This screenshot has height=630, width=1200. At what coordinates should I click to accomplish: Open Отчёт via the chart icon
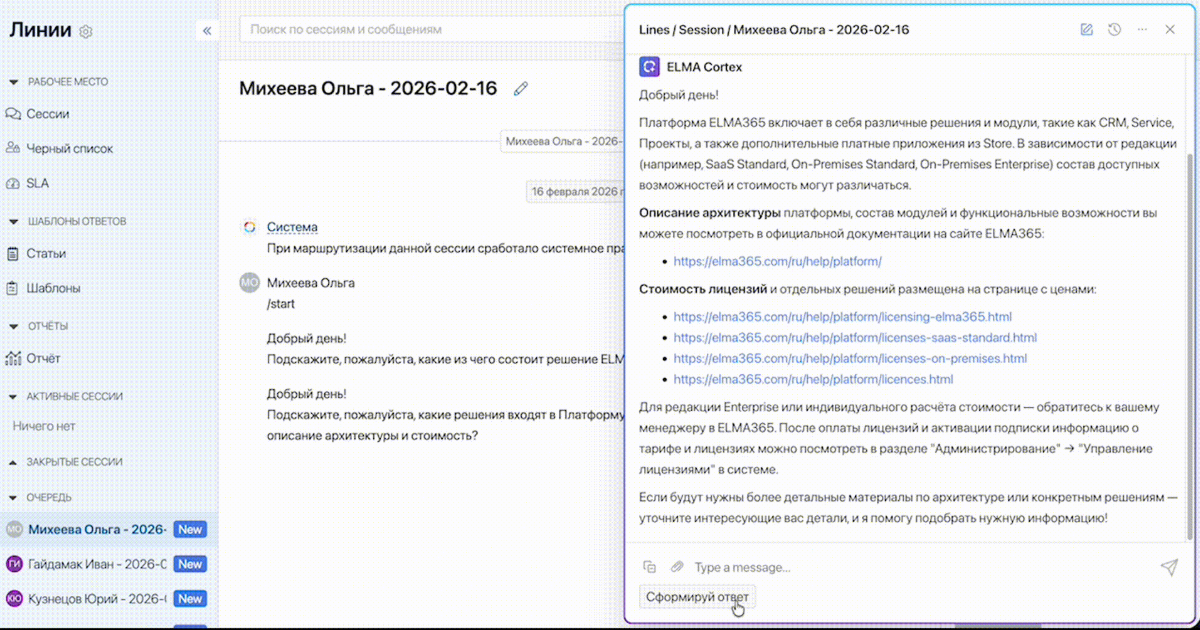coord(13,358)
